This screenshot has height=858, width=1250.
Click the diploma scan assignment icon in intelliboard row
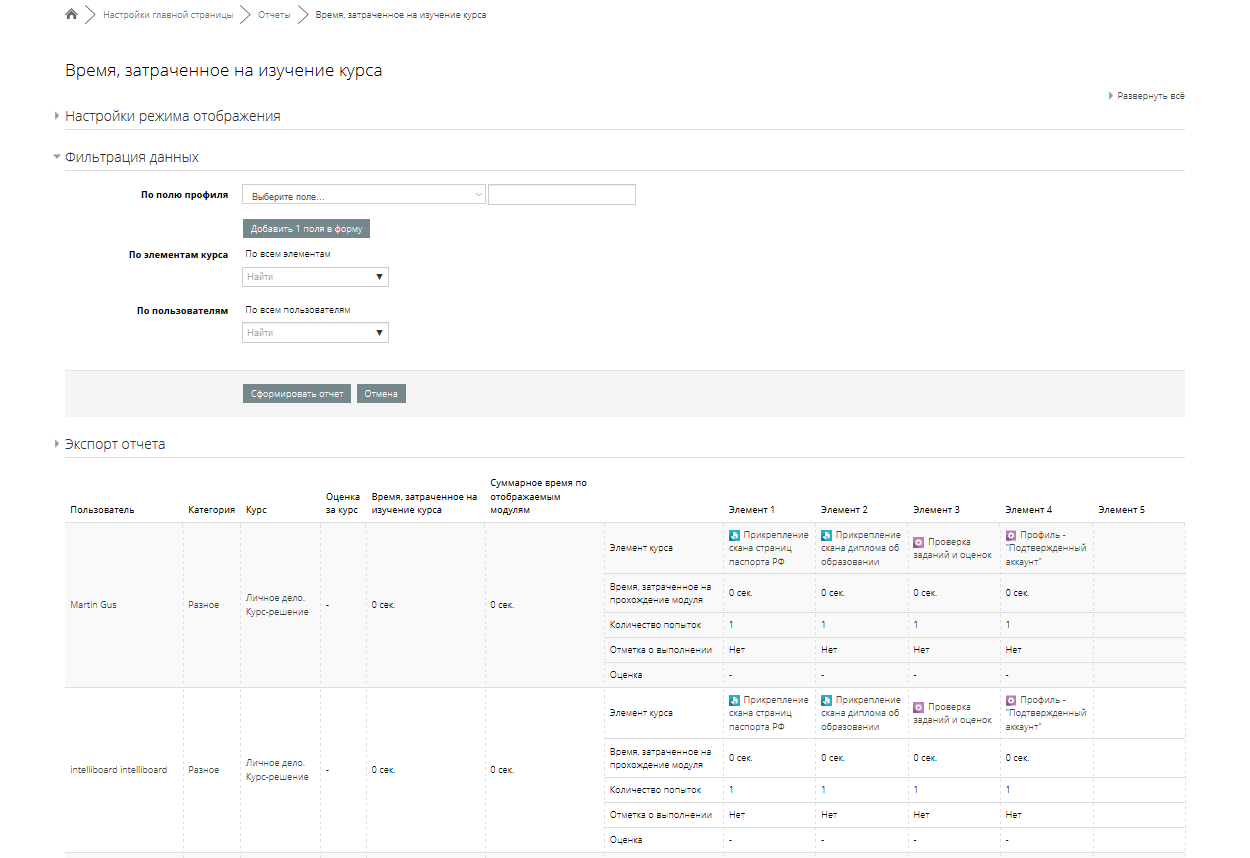click(827, 700)
